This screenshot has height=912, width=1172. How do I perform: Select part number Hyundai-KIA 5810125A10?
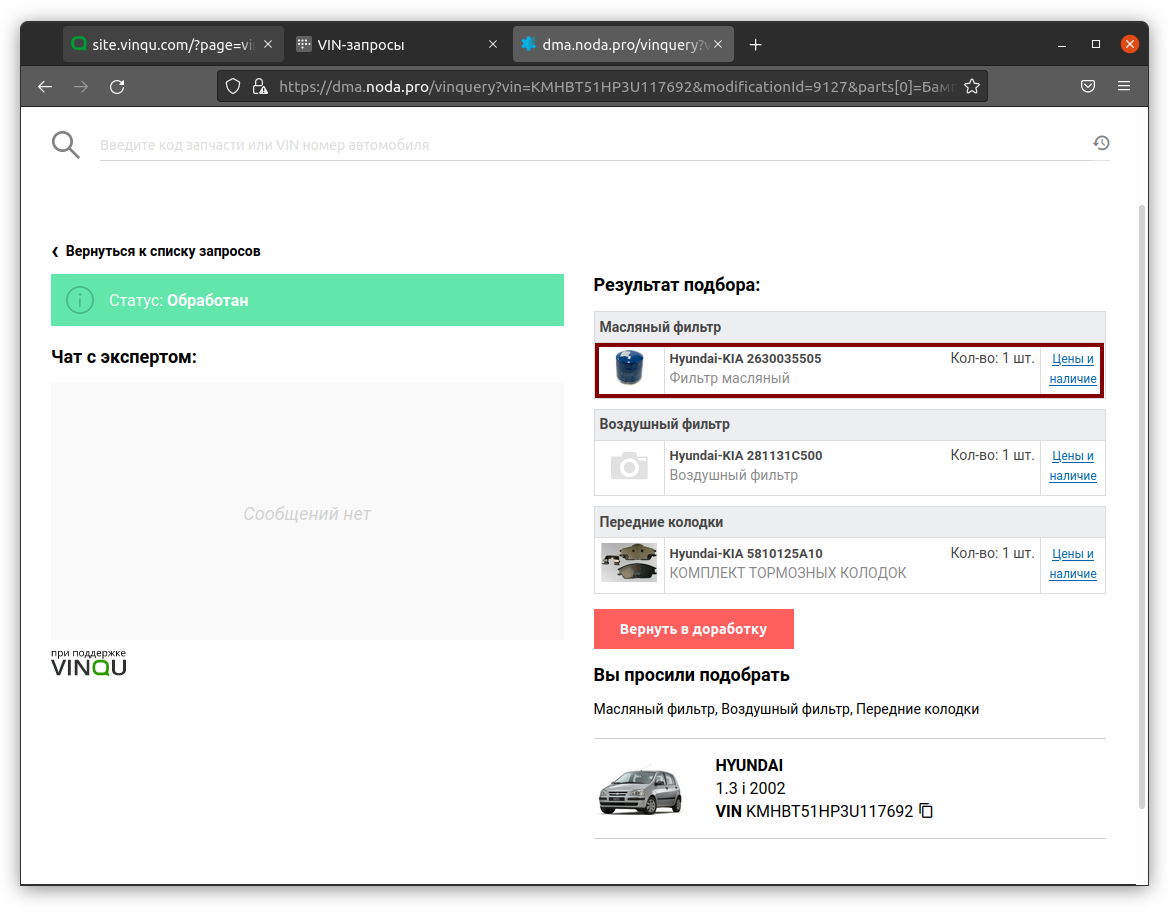[745, 554]
